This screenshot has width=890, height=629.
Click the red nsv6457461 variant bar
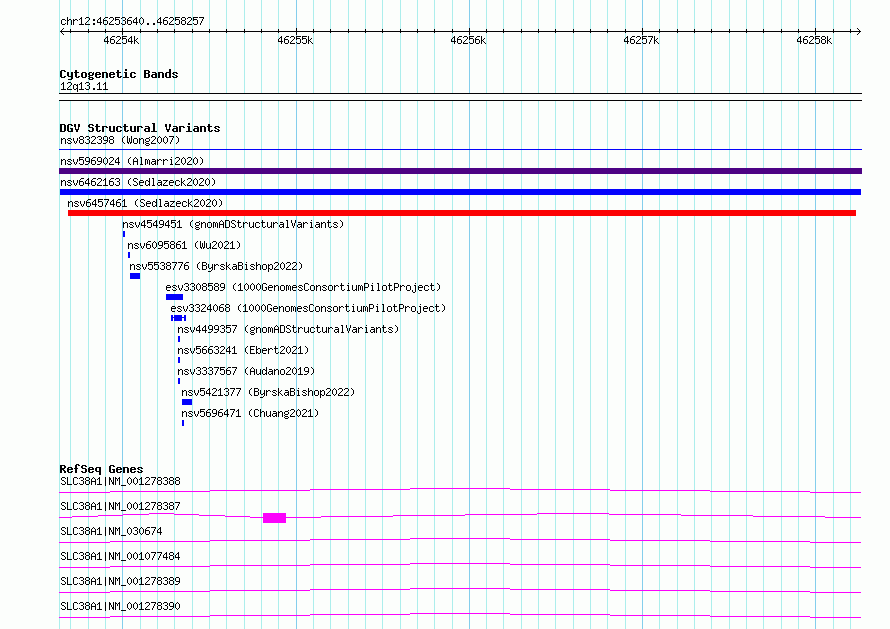click(x=462, y=213)
